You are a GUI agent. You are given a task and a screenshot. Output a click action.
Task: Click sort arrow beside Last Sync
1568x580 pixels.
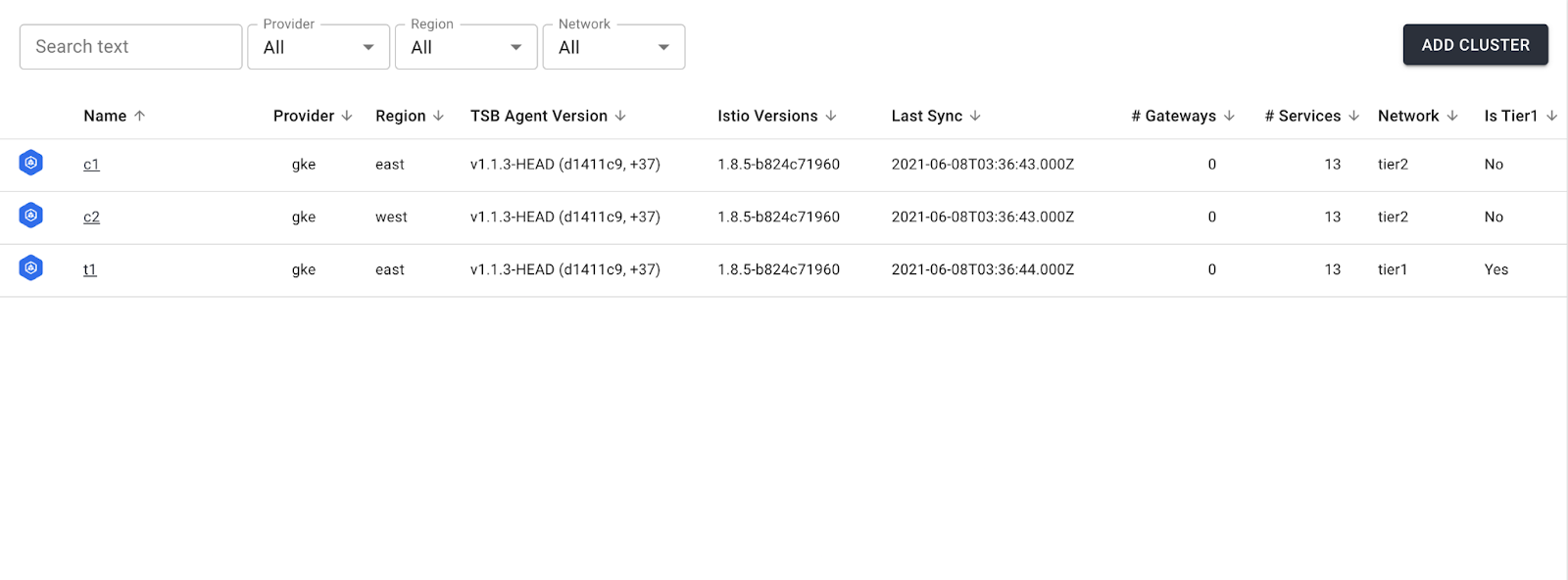(x=975, y=116)
